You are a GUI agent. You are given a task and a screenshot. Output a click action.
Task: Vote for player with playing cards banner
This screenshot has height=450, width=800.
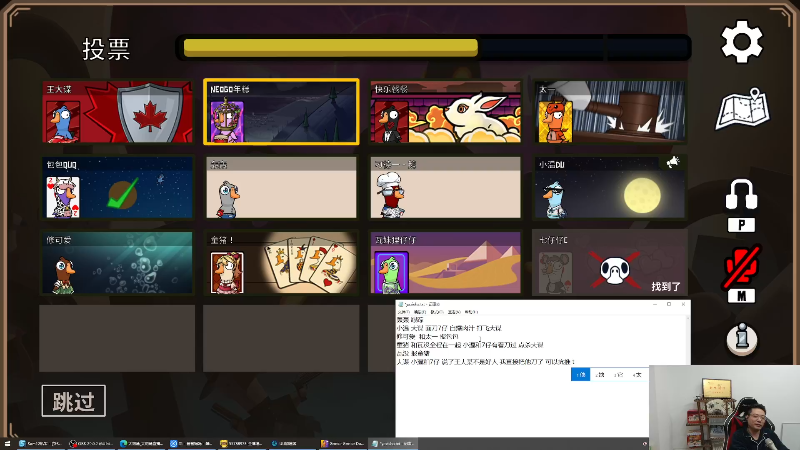(281, 263)
